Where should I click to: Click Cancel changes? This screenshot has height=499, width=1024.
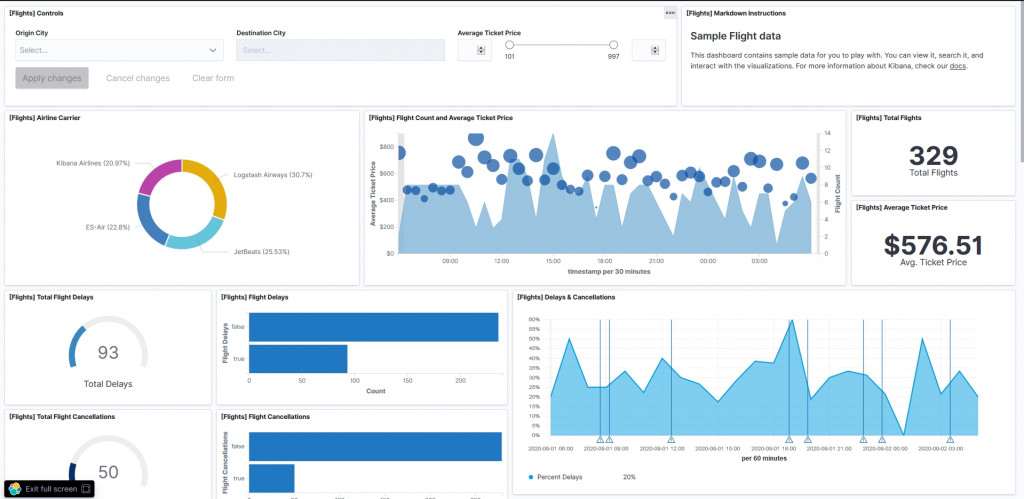click(138, 78)
